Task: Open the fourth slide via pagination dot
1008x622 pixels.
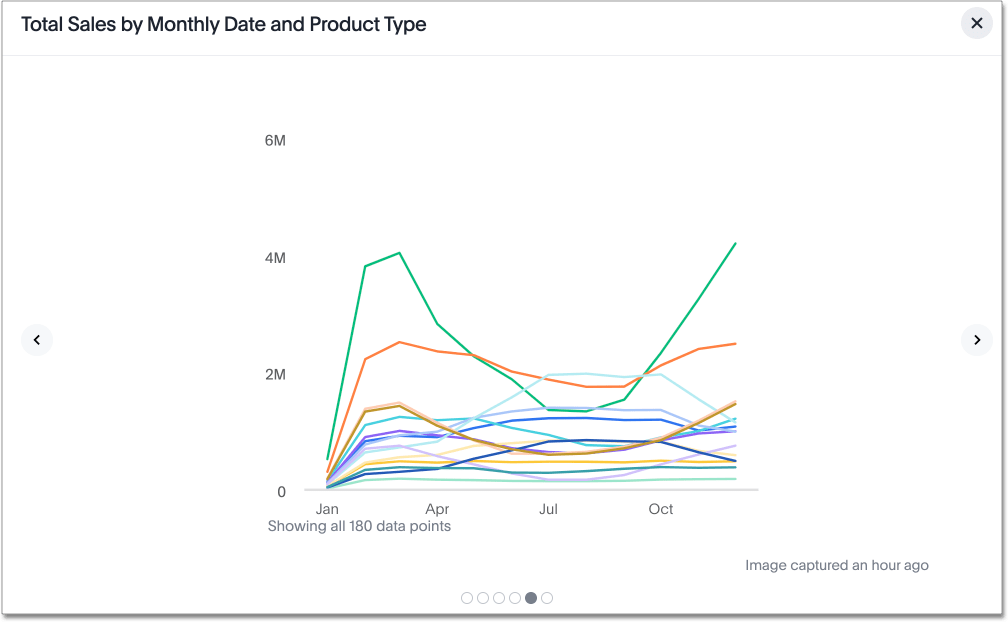Action: (x=515, y=598)
